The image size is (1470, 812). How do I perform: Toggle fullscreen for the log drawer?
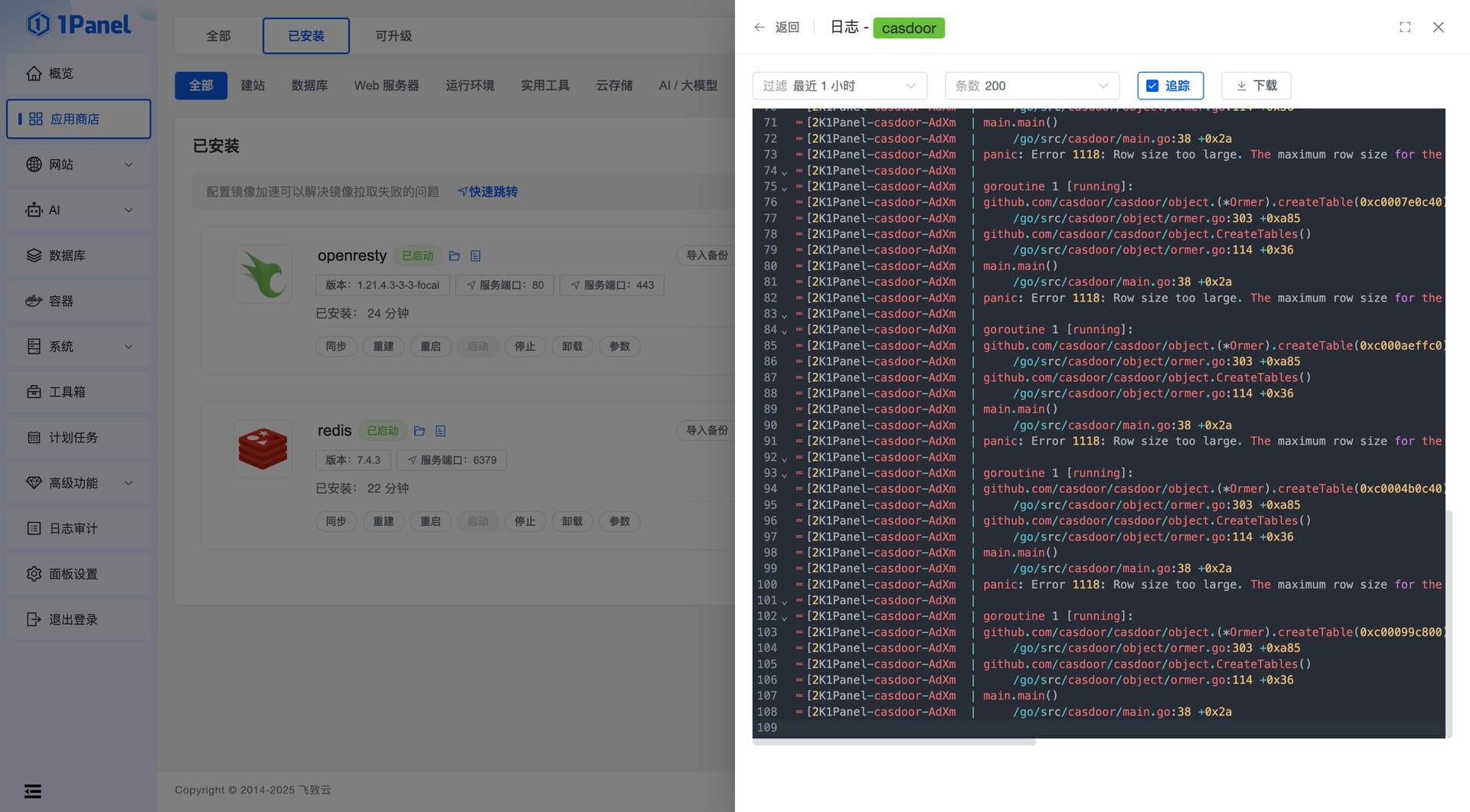point(1405,28)
